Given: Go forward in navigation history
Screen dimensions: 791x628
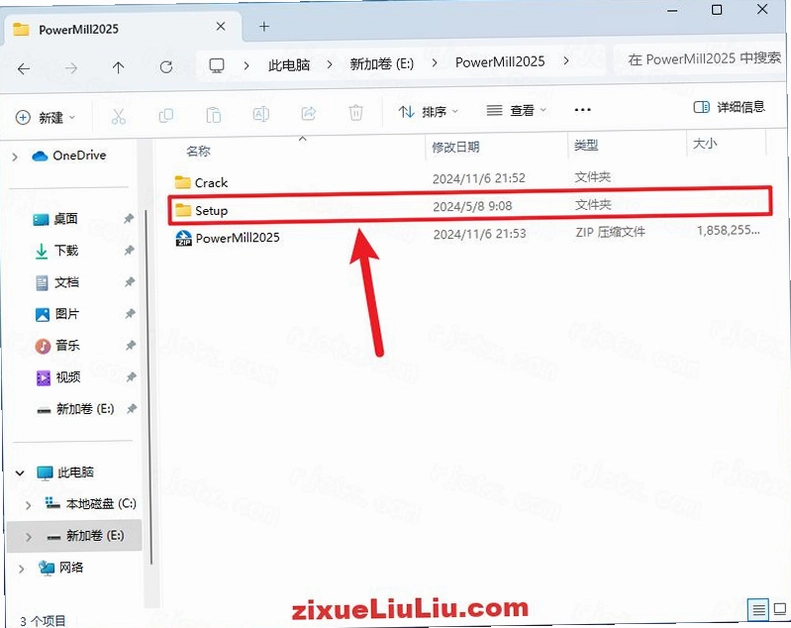Looking at the screenshot, I should point(71,68).
